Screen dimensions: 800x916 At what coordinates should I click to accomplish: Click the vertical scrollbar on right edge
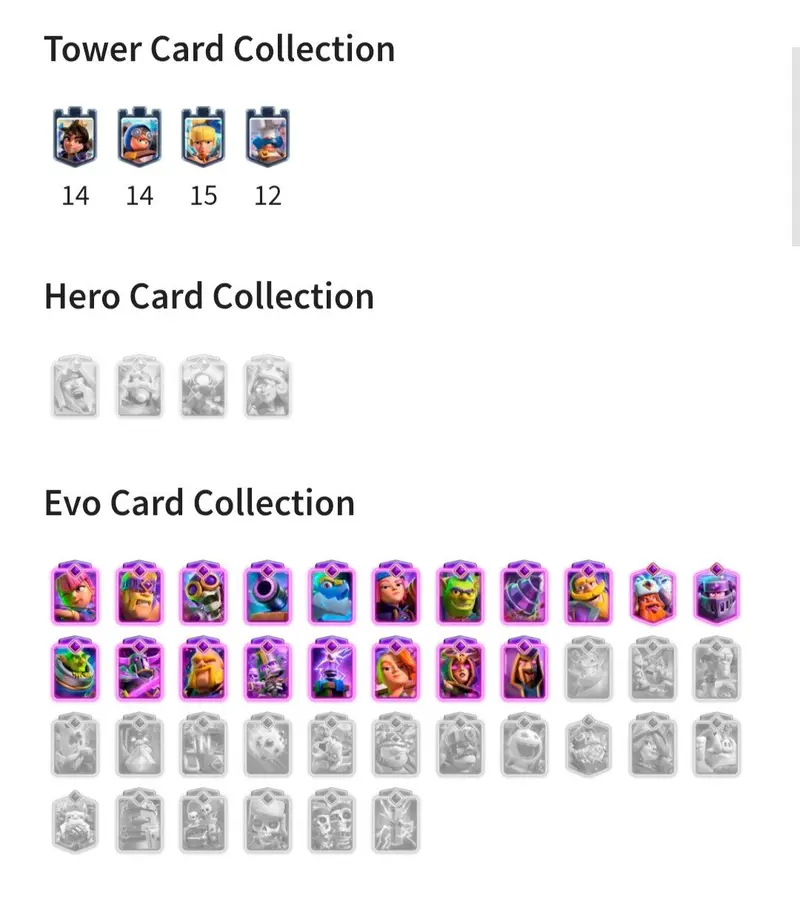click(796, 146)
